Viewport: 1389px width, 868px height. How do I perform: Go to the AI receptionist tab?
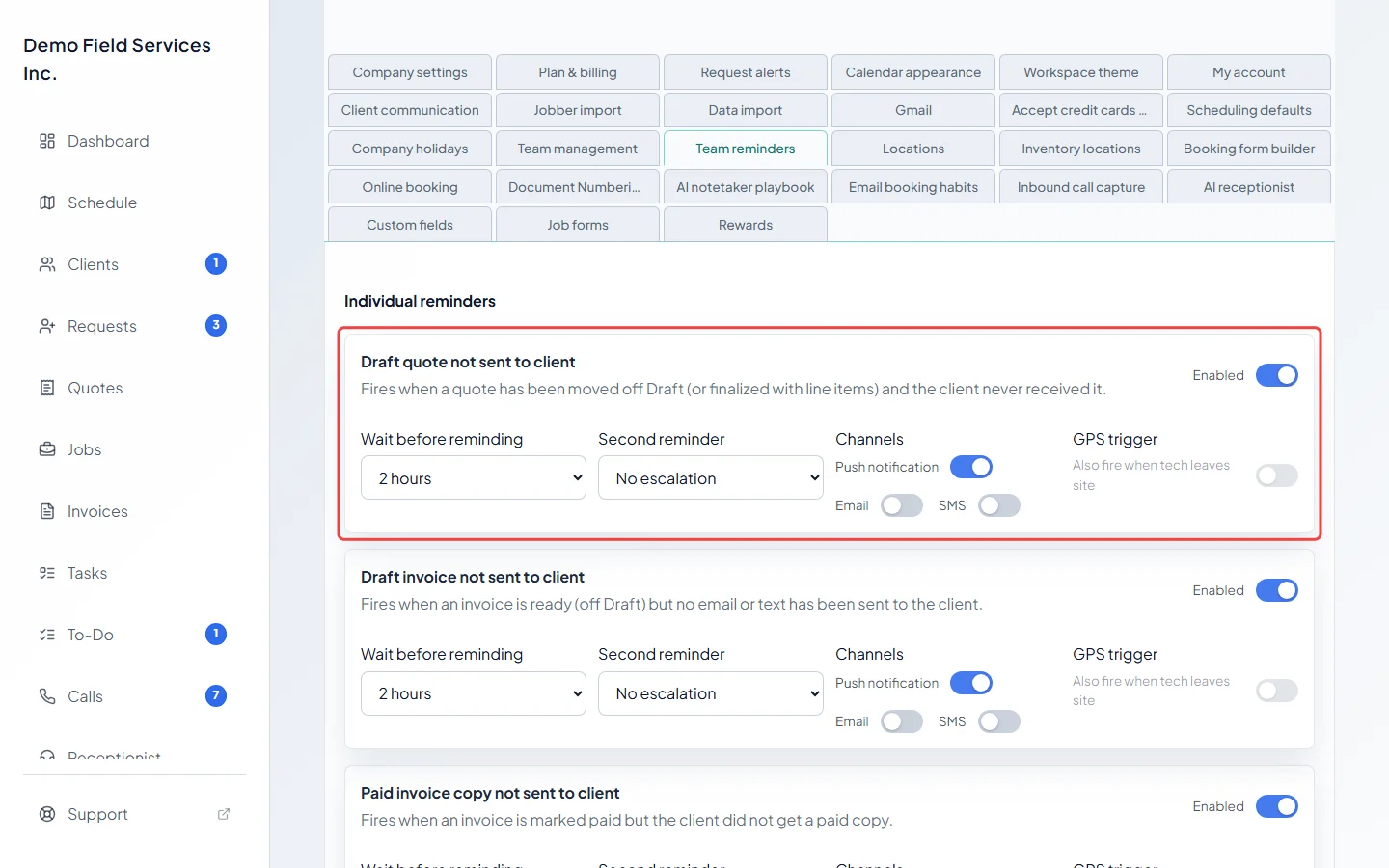1249,187
